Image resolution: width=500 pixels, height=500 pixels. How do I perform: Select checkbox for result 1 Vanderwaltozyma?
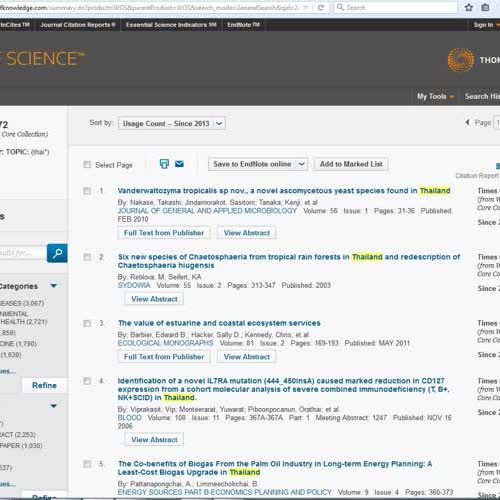tap(87, 191)
